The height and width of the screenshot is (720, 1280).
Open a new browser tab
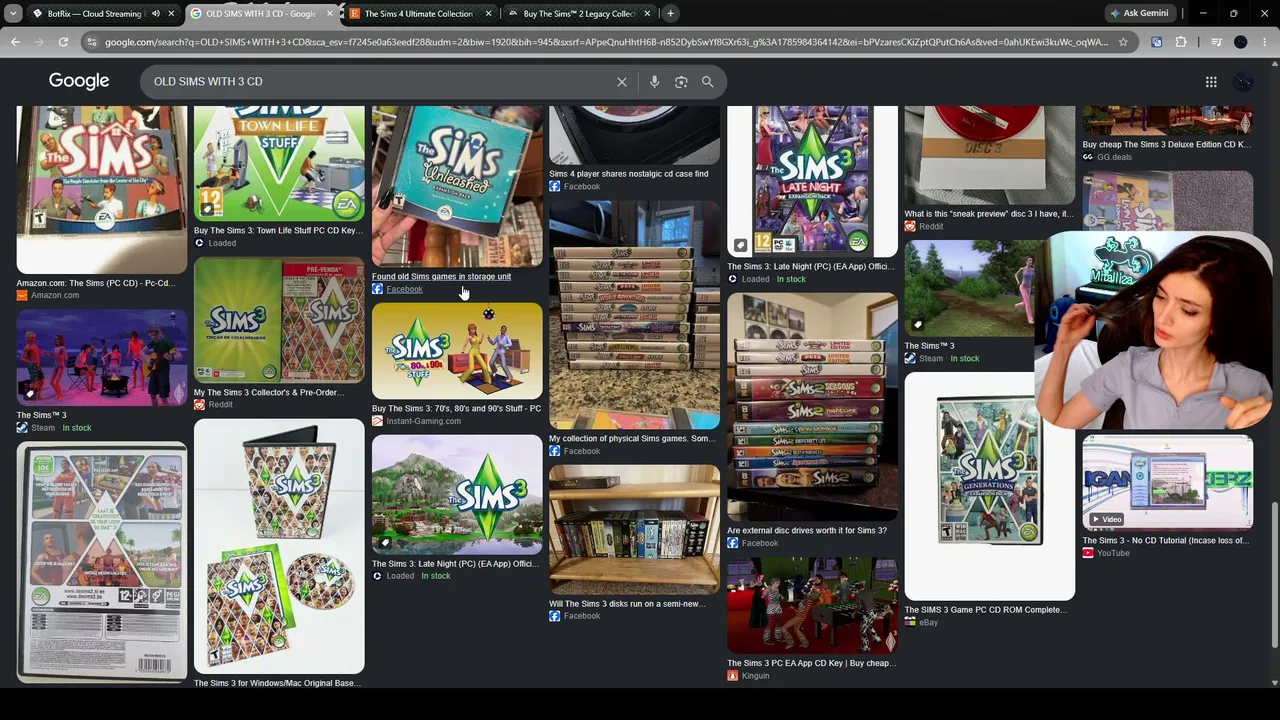[x=670, y=14]
